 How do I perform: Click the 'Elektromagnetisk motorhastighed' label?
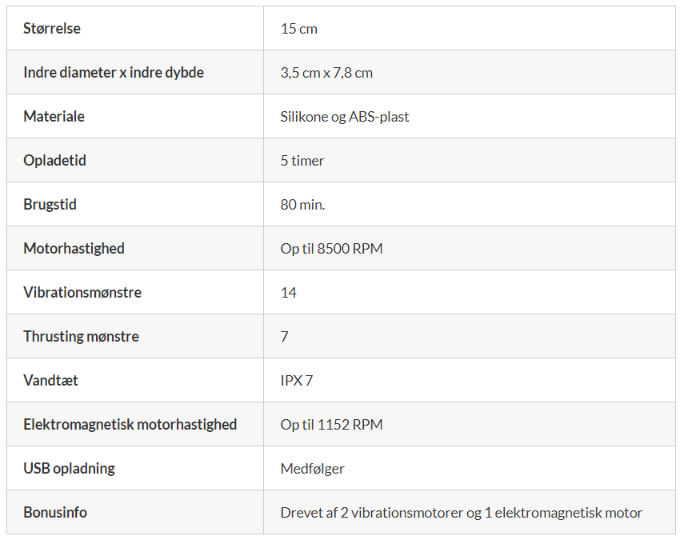point(130,424)
